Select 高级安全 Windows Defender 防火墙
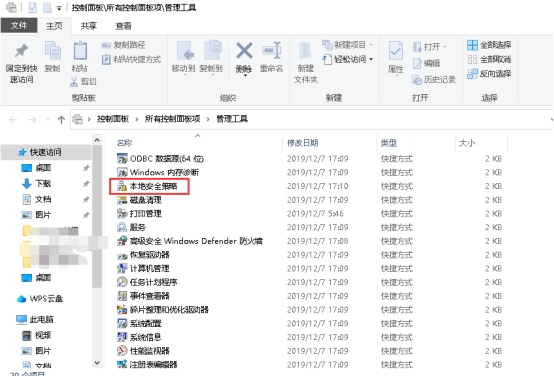Image resolution: width=554 pixels, height=377 pixels. click(190, 241)
